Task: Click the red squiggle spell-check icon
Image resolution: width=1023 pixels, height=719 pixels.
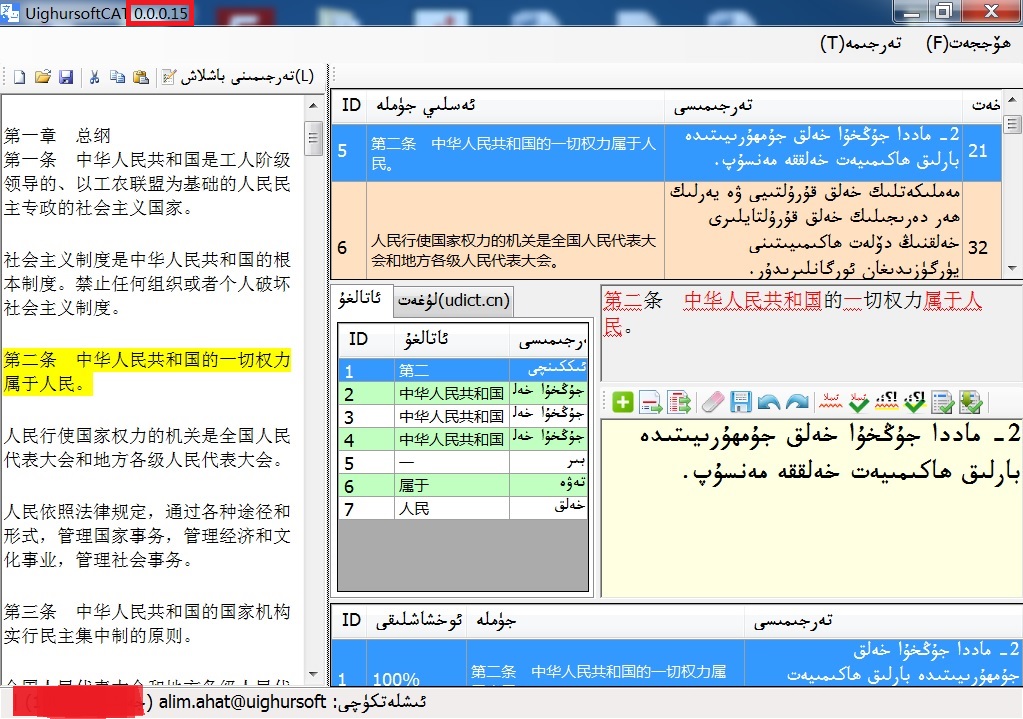Action: (x=831, y=402)
